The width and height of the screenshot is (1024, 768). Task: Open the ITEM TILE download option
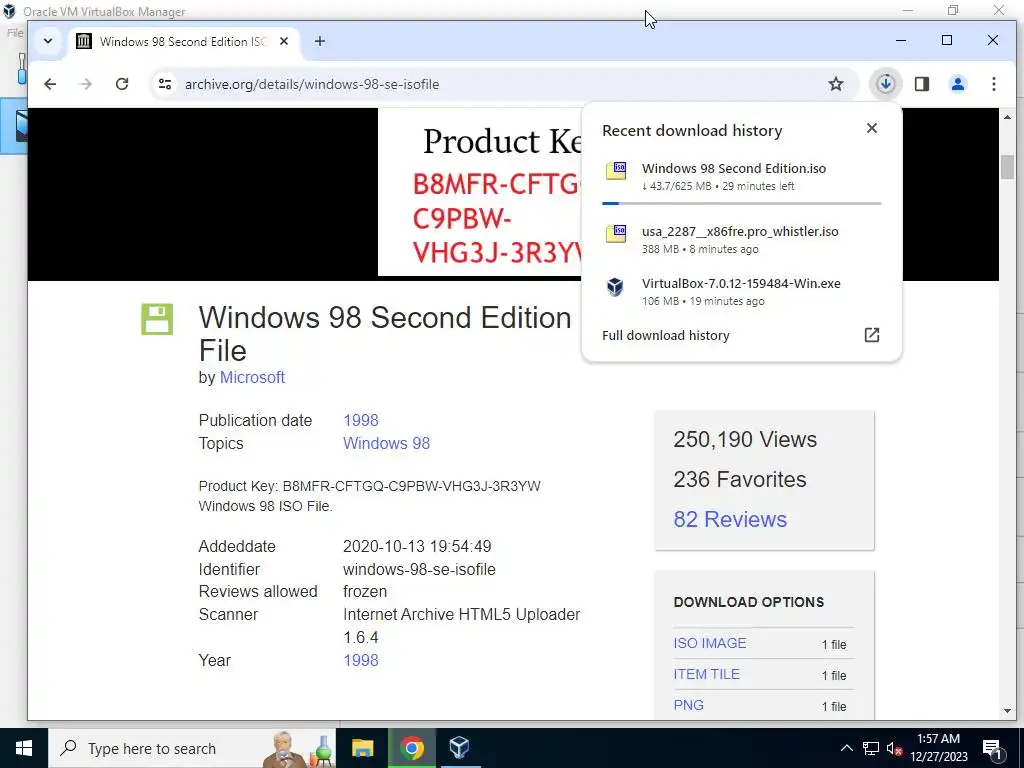coord(707,675)
